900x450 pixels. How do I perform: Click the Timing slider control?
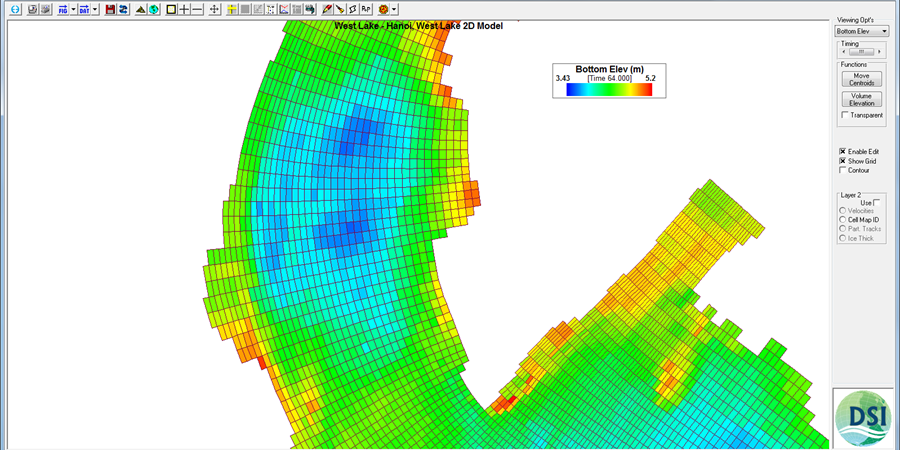coord(861,52)
